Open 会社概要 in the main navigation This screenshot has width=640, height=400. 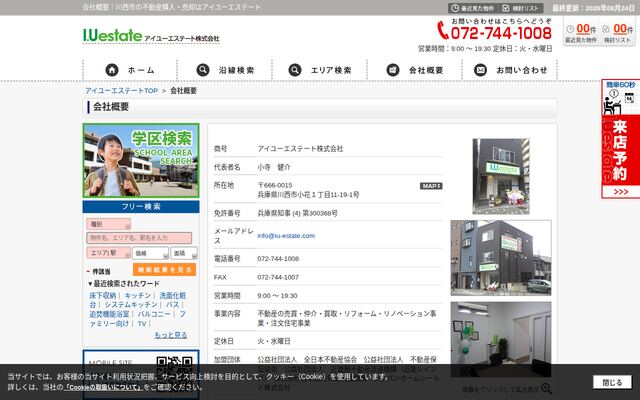pos(415,70)
